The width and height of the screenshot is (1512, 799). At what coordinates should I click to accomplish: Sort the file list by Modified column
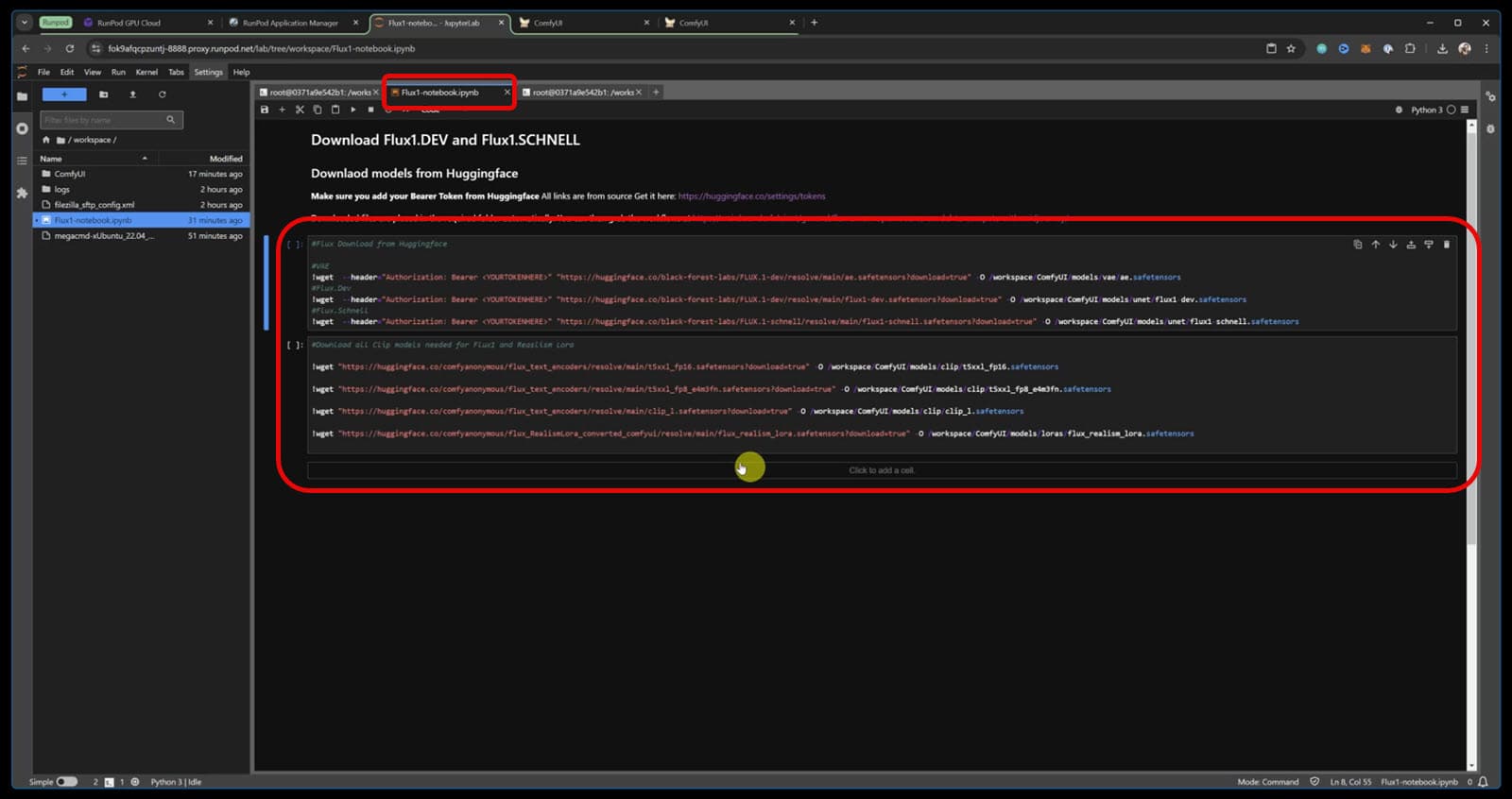click(x=203, y=159)
